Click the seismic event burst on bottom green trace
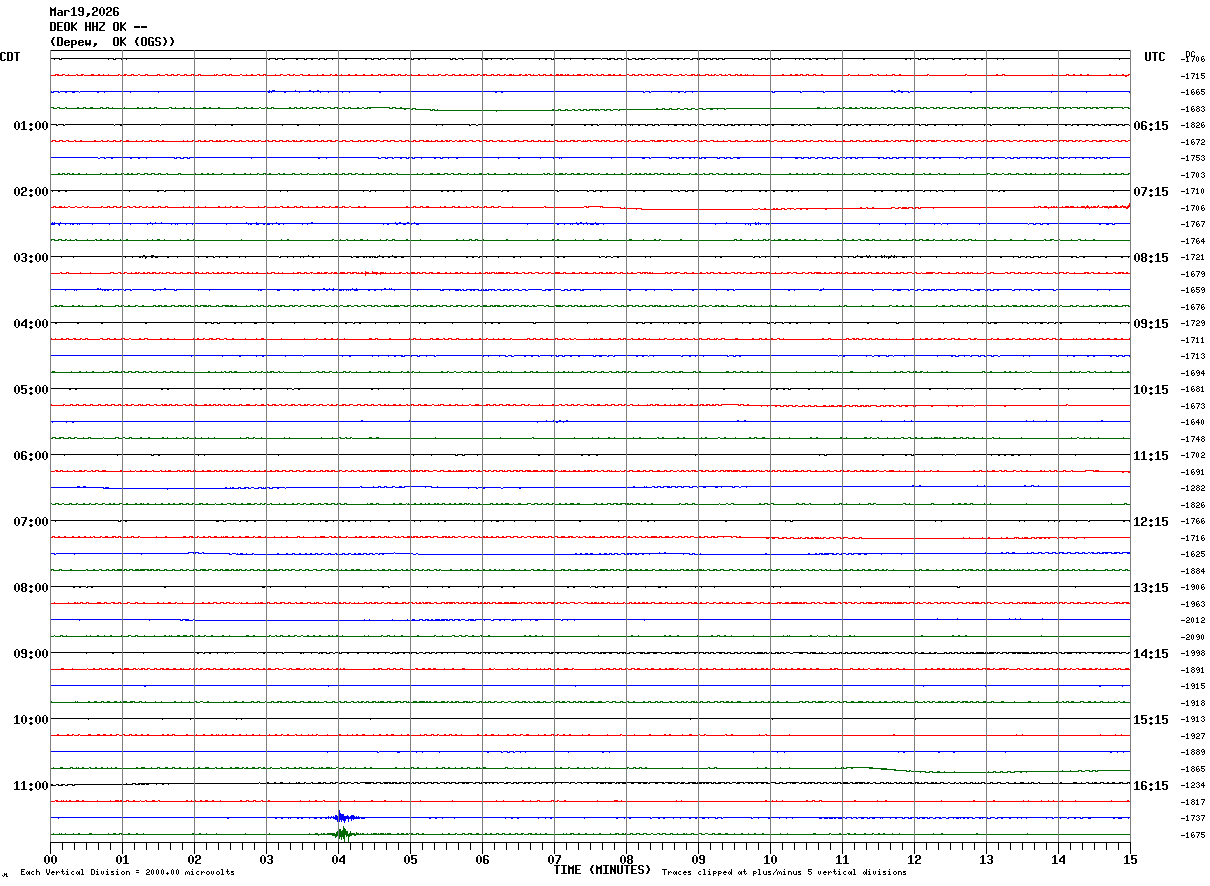Image resolution: width=1210 pixels, height=886 pixels. [x=342, y=833]
